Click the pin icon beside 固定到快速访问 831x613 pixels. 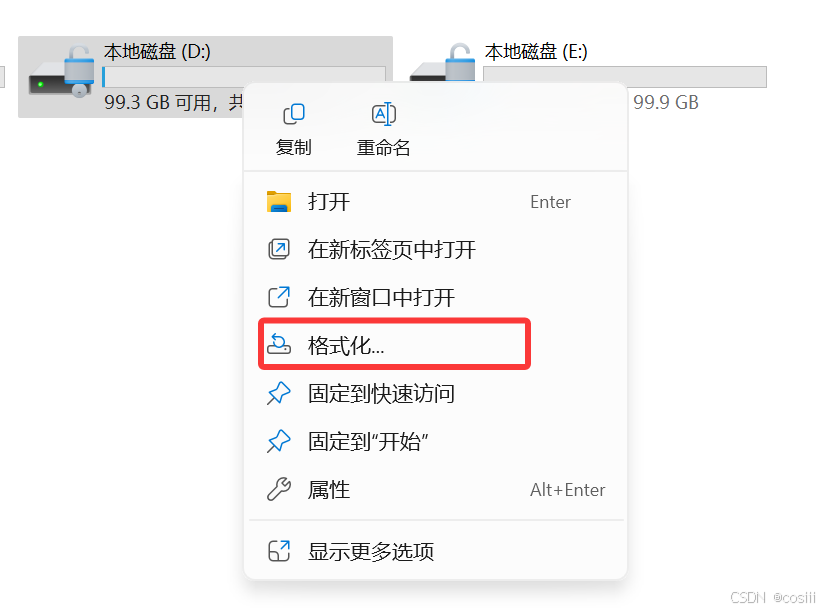point(279,394)
